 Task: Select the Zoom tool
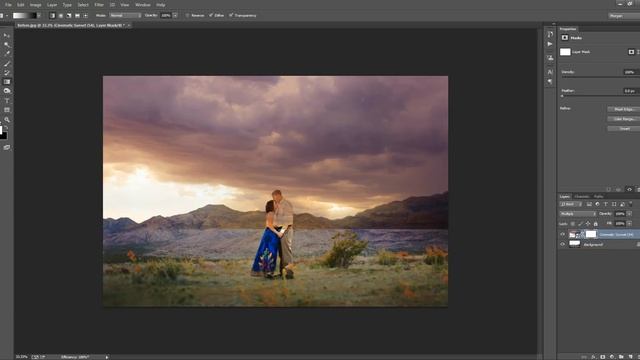click(x=7, y=120)
